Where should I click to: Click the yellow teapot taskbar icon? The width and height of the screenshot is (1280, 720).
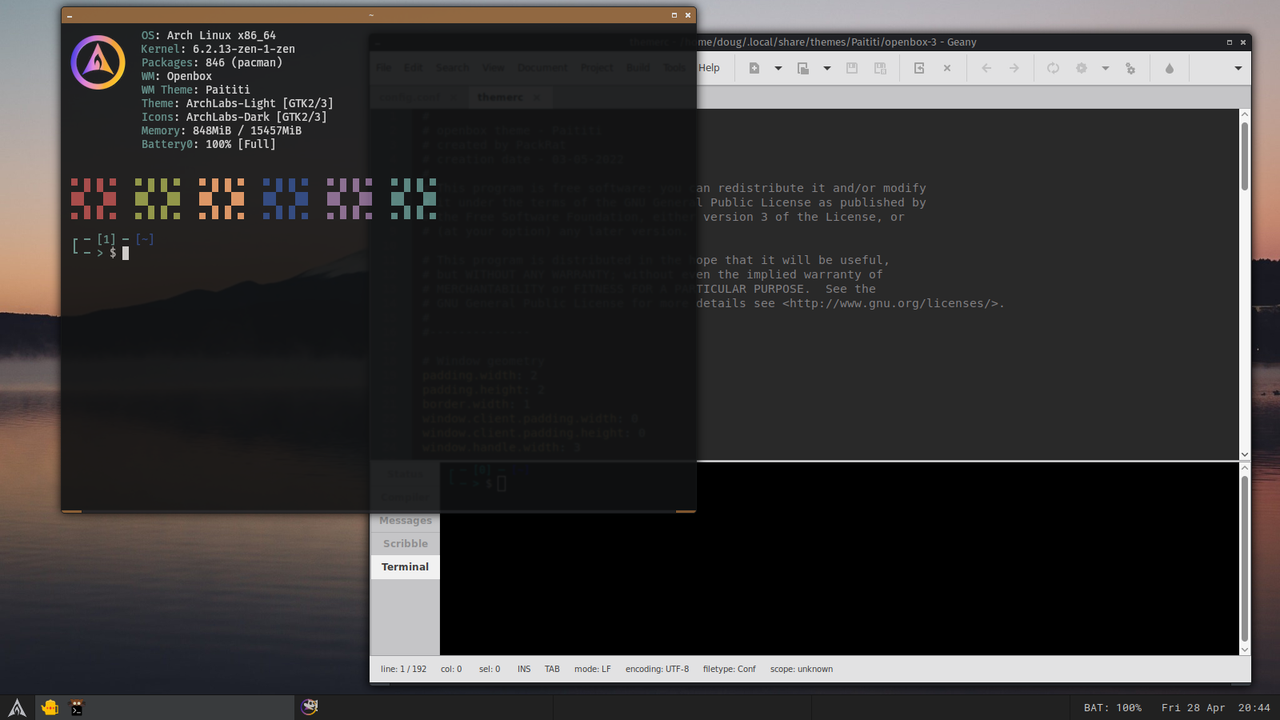(49, 707)
